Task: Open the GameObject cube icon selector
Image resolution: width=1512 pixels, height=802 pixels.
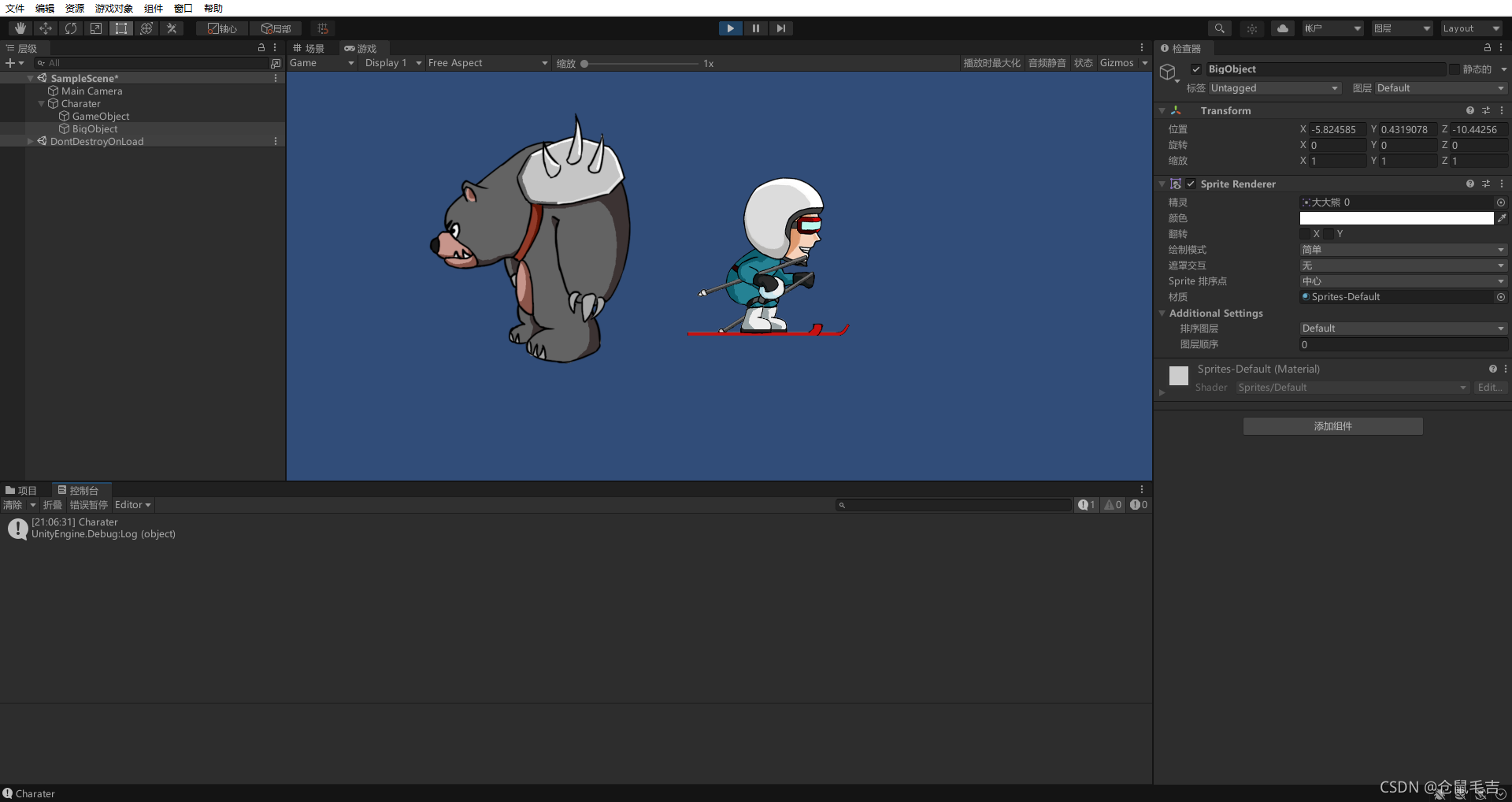Action: point(1169,73)
